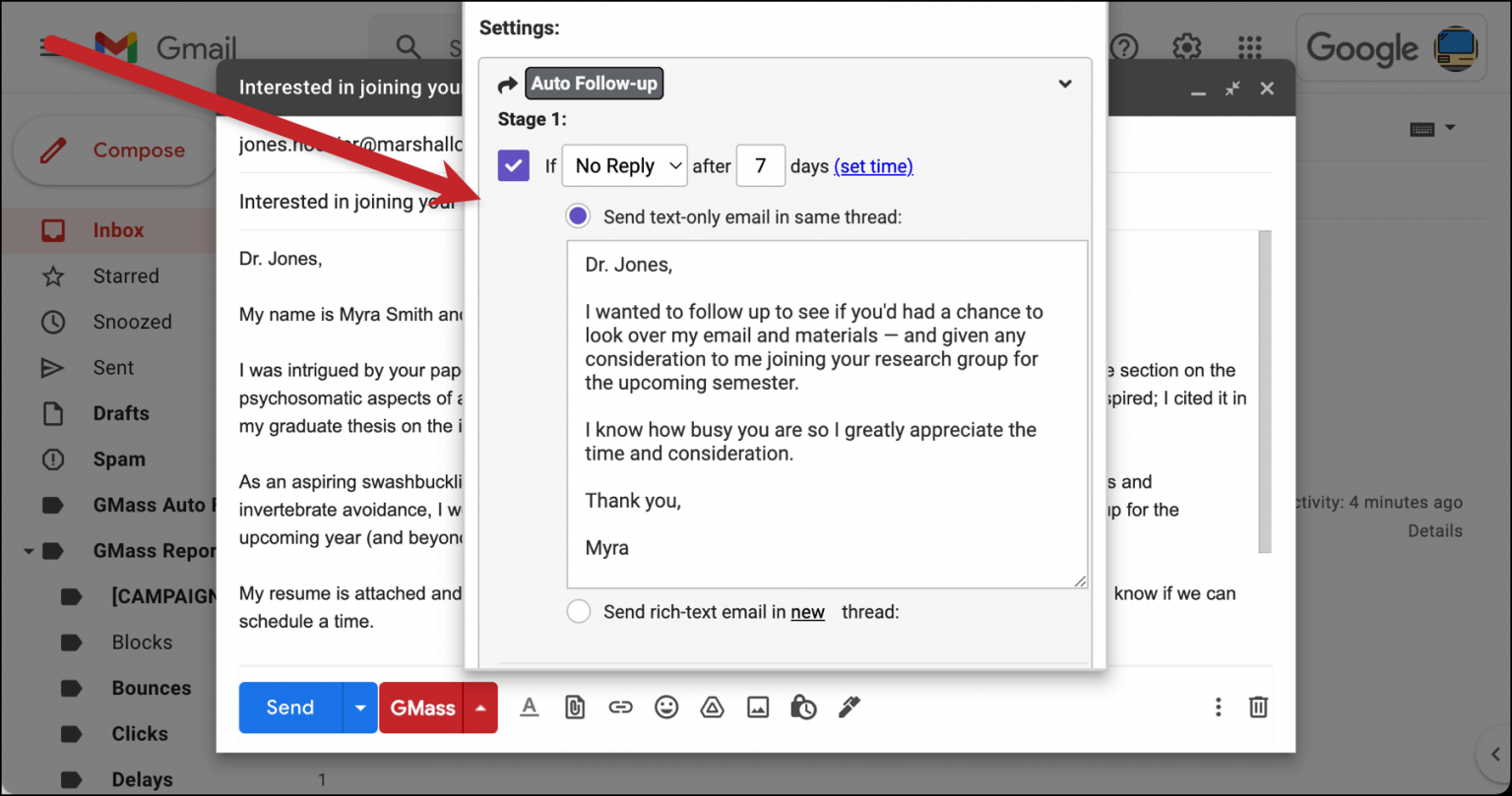
Task: Open the Spam folder
Action: pos(118,459)
